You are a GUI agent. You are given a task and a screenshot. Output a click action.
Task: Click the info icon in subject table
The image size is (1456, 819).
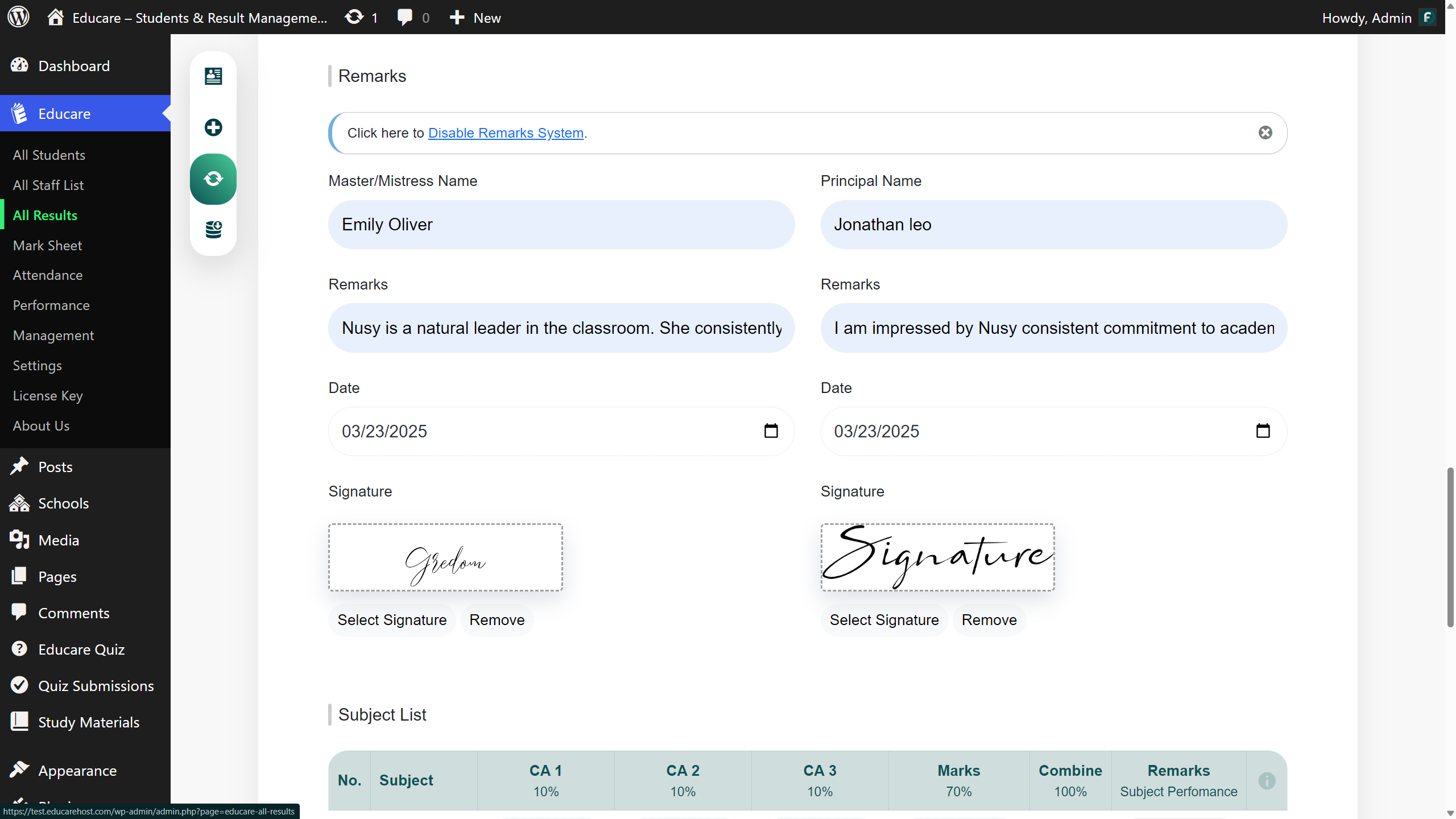pyautogui.click(x=1267, y=781)
